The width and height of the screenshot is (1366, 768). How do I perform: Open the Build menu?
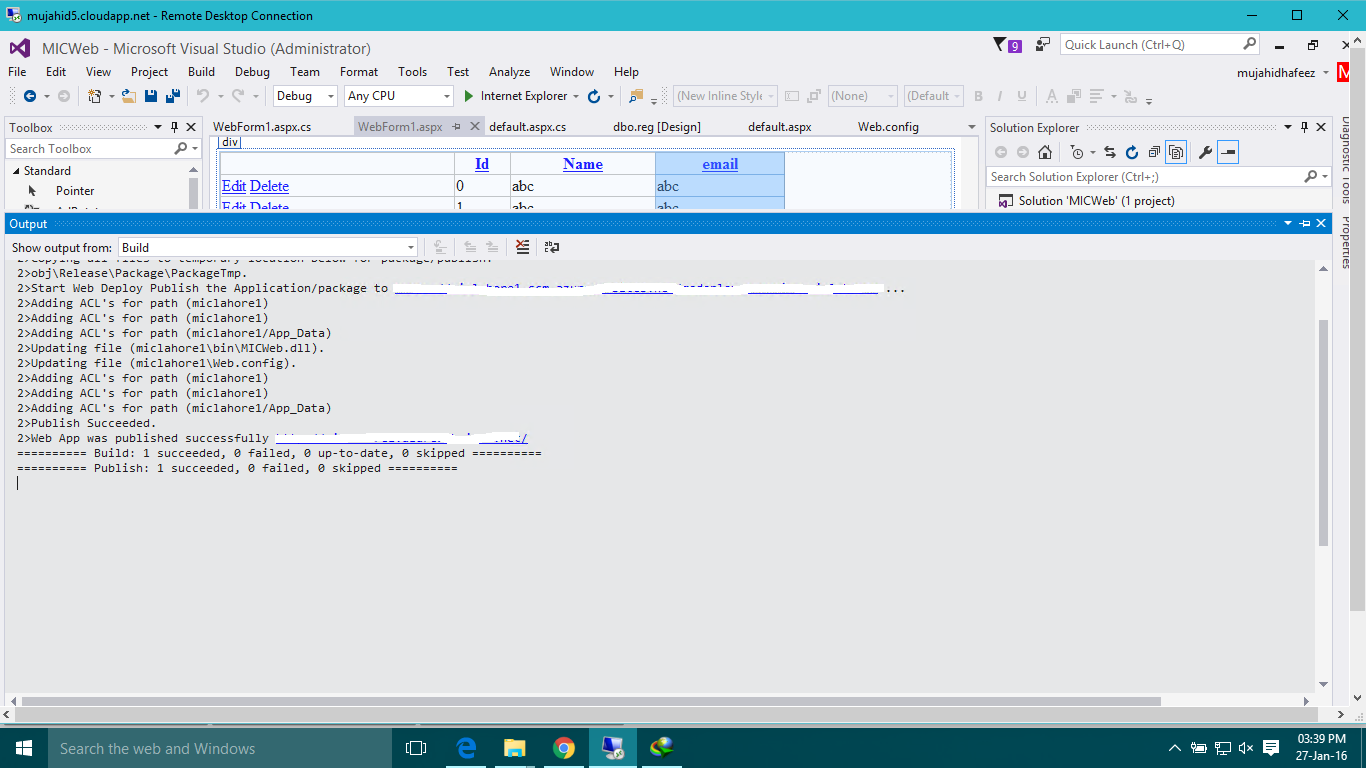[x=201, y=72]
